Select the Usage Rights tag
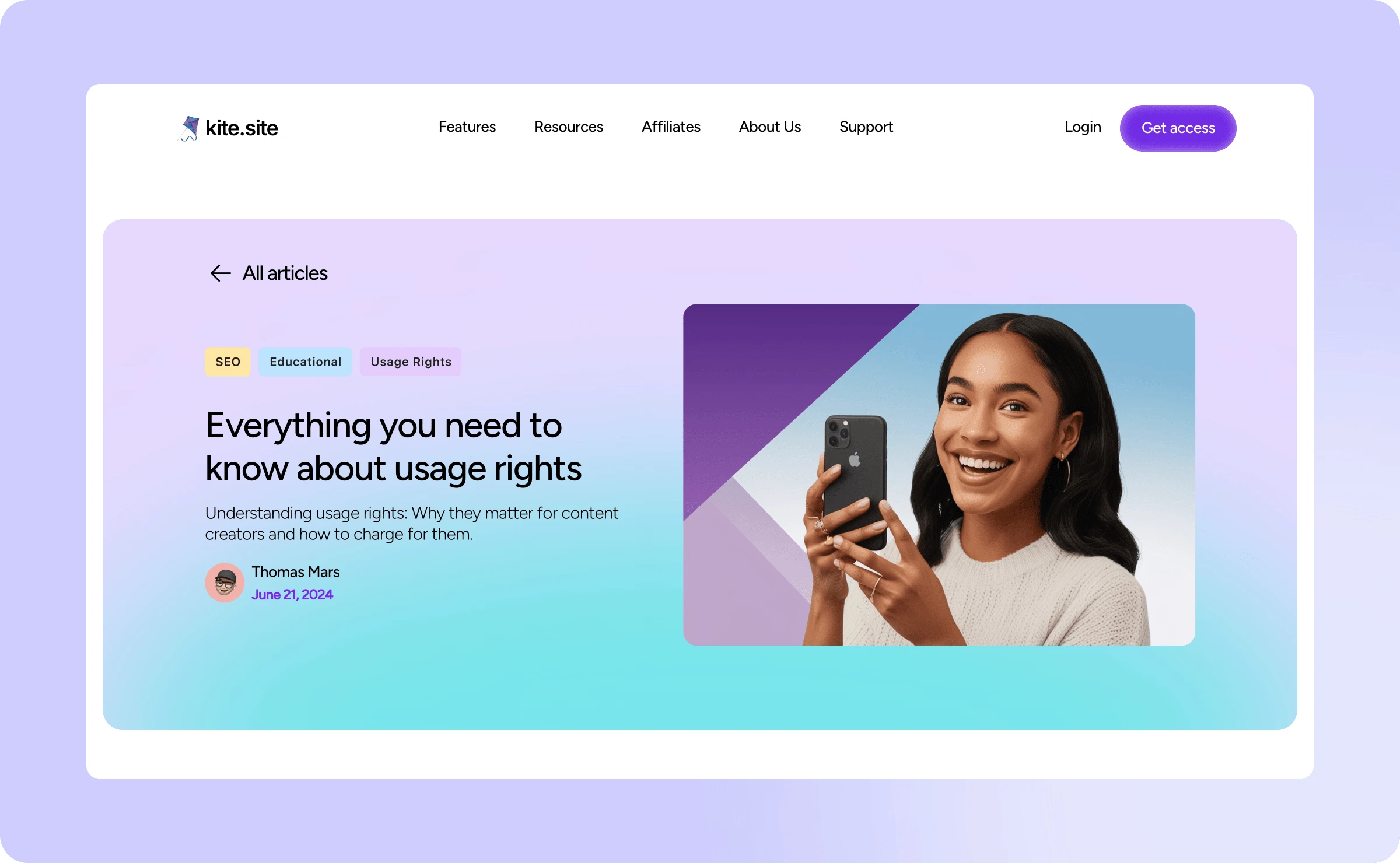Screen dimensions: 1400x863 tap(411, 362)
